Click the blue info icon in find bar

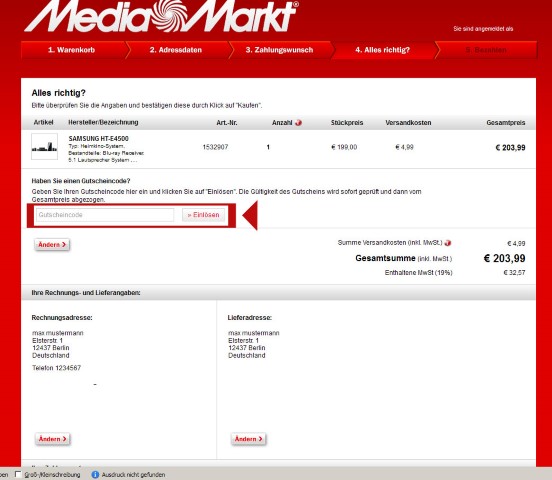(x=95, y=474)
